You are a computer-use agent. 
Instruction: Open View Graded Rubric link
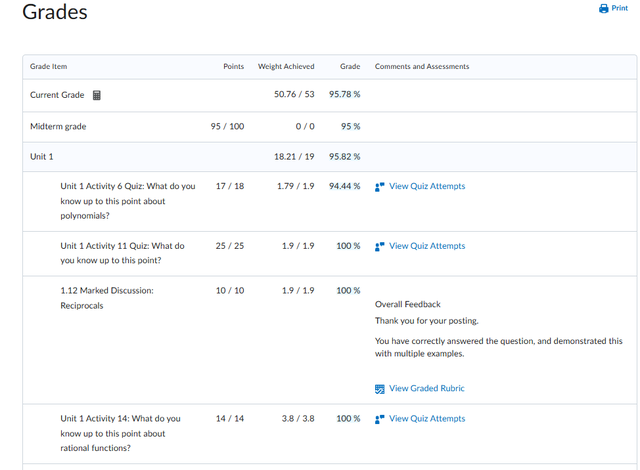point(427,388)
